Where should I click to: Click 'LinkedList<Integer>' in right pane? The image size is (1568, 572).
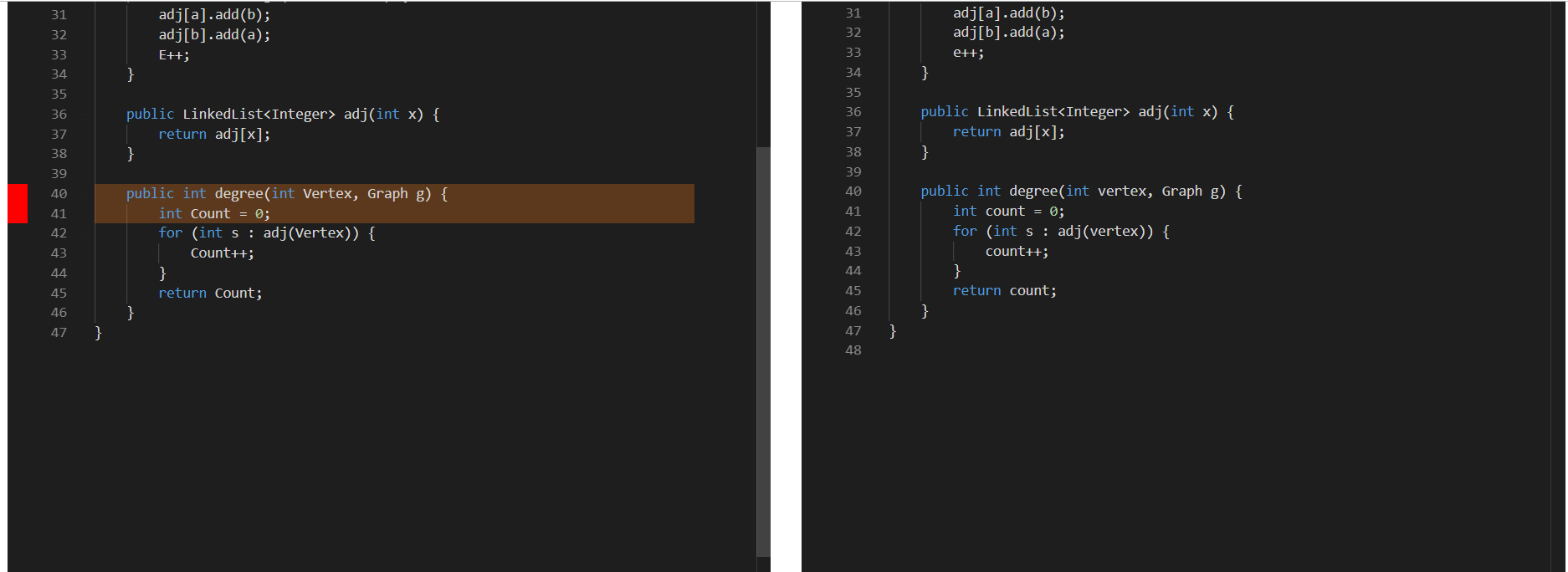pos(1053,111)
